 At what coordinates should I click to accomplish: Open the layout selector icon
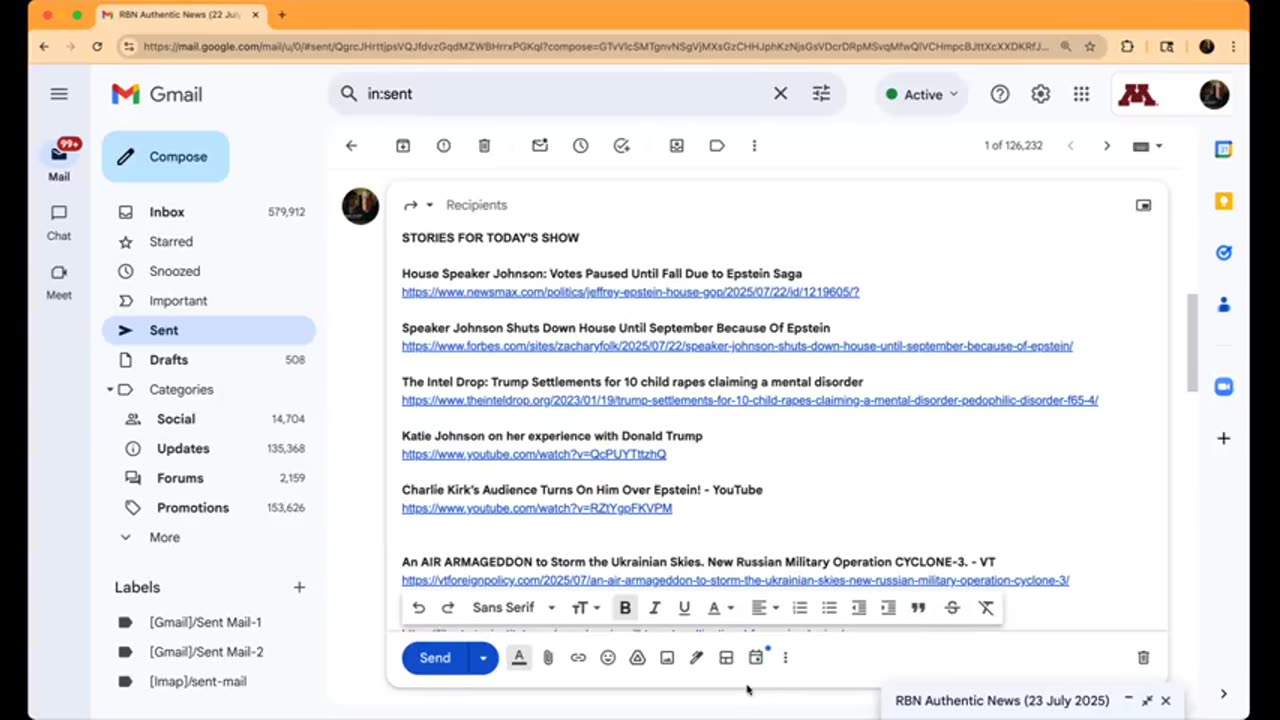(726, 658)
